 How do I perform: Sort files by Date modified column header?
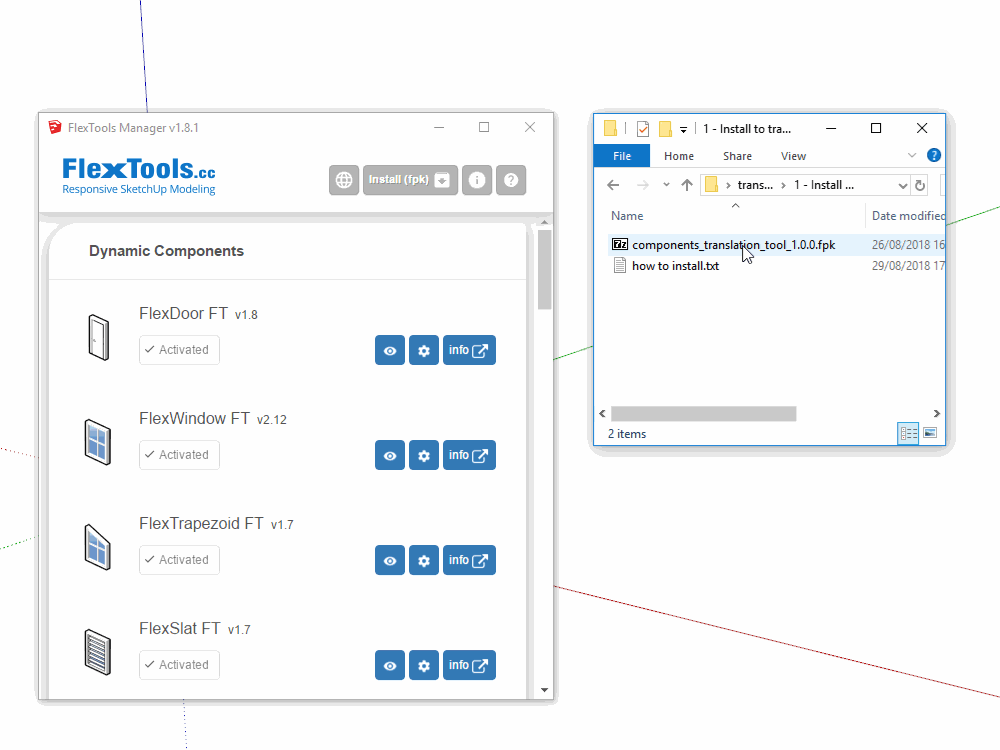(x=908, y=216)
